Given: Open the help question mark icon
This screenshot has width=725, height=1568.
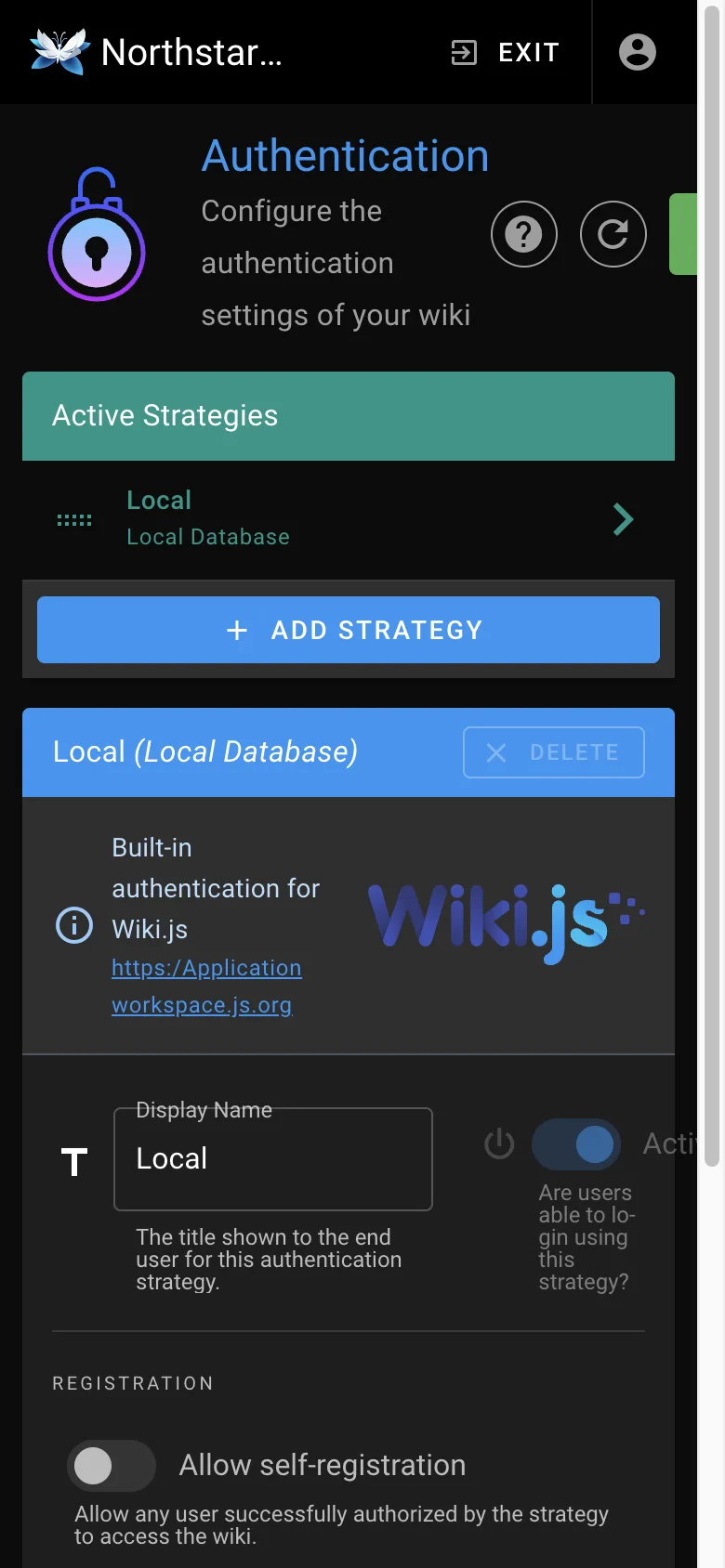Looking at the screenshot, I should [524, 234].
